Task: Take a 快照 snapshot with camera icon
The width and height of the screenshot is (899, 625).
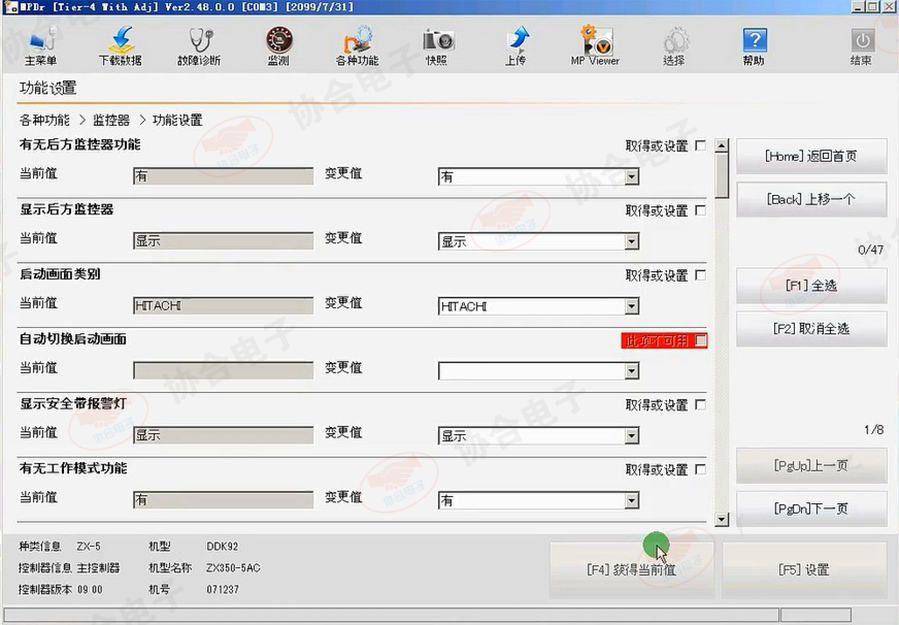Action: pos(437,46)
